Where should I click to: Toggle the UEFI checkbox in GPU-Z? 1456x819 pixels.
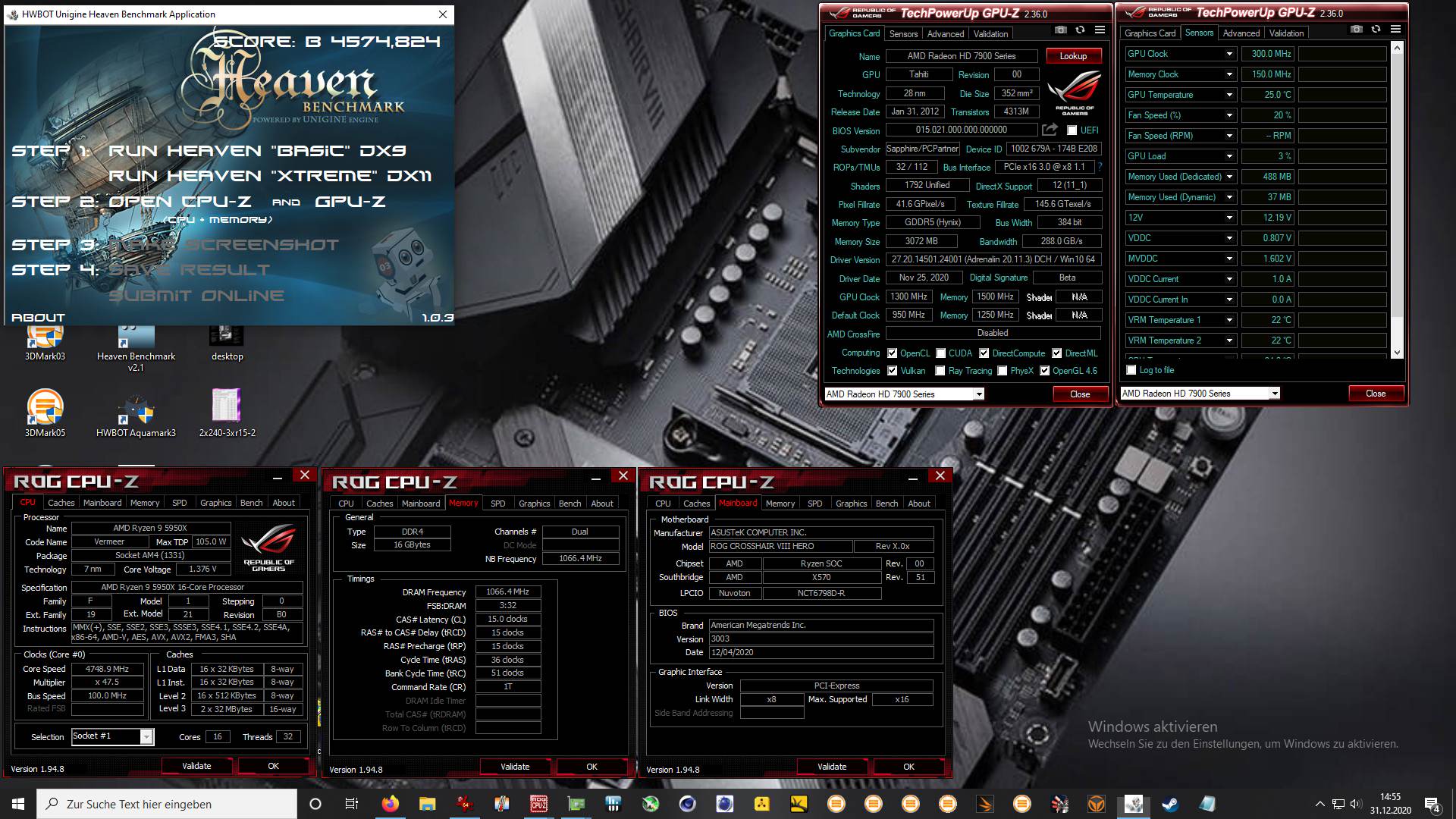click(1072, 130)
